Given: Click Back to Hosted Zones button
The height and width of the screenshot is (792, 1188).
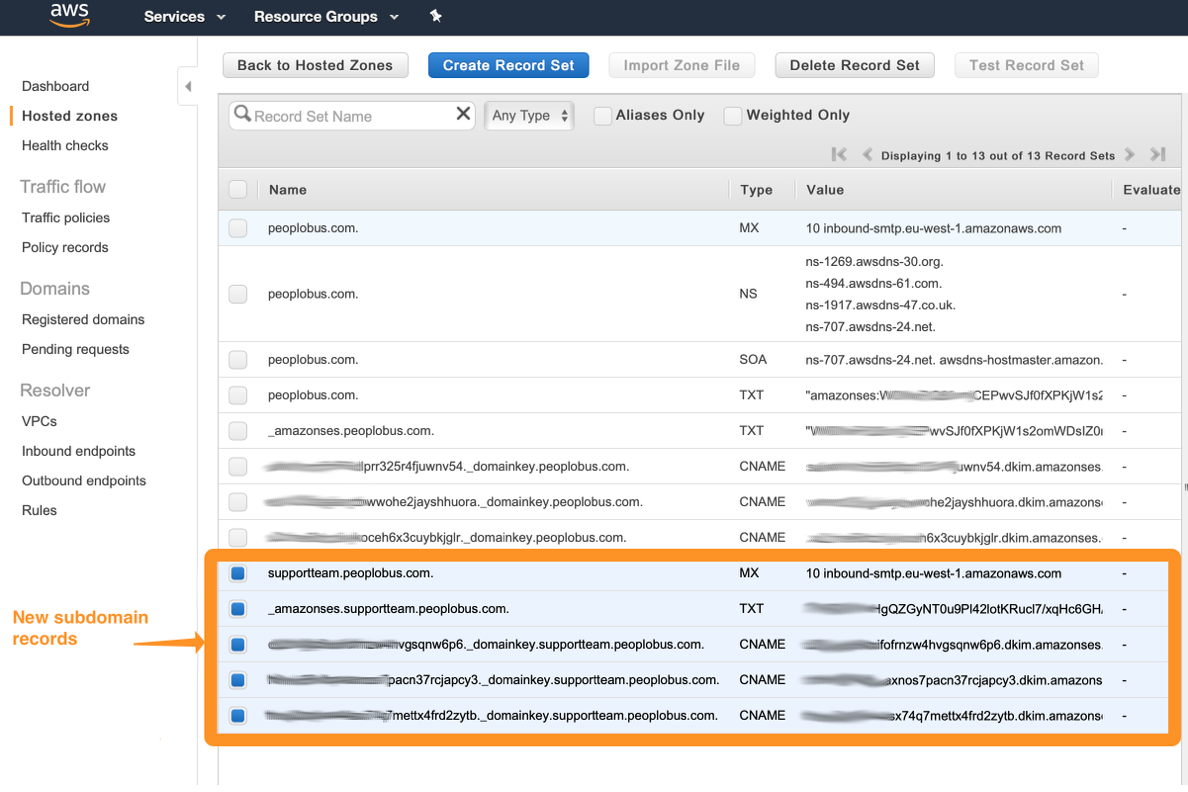Looking at the screenshot, I should click(315, 65).
